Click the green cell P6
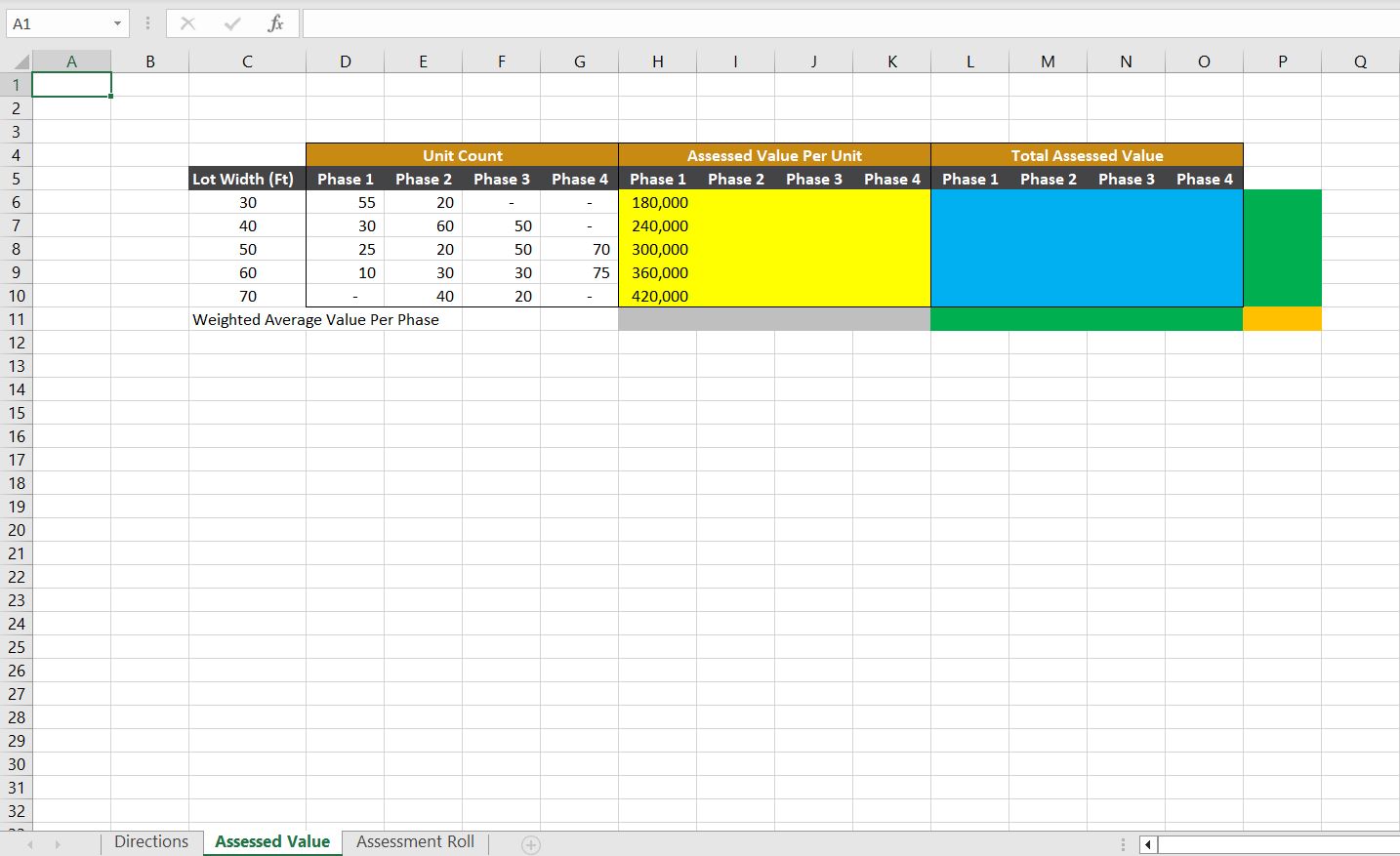The image size is (1400, 856). 1282,202
